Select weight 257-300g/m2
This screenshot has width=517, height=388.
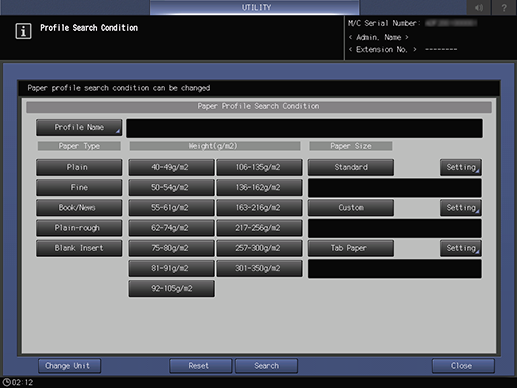(x=259, y=248)
